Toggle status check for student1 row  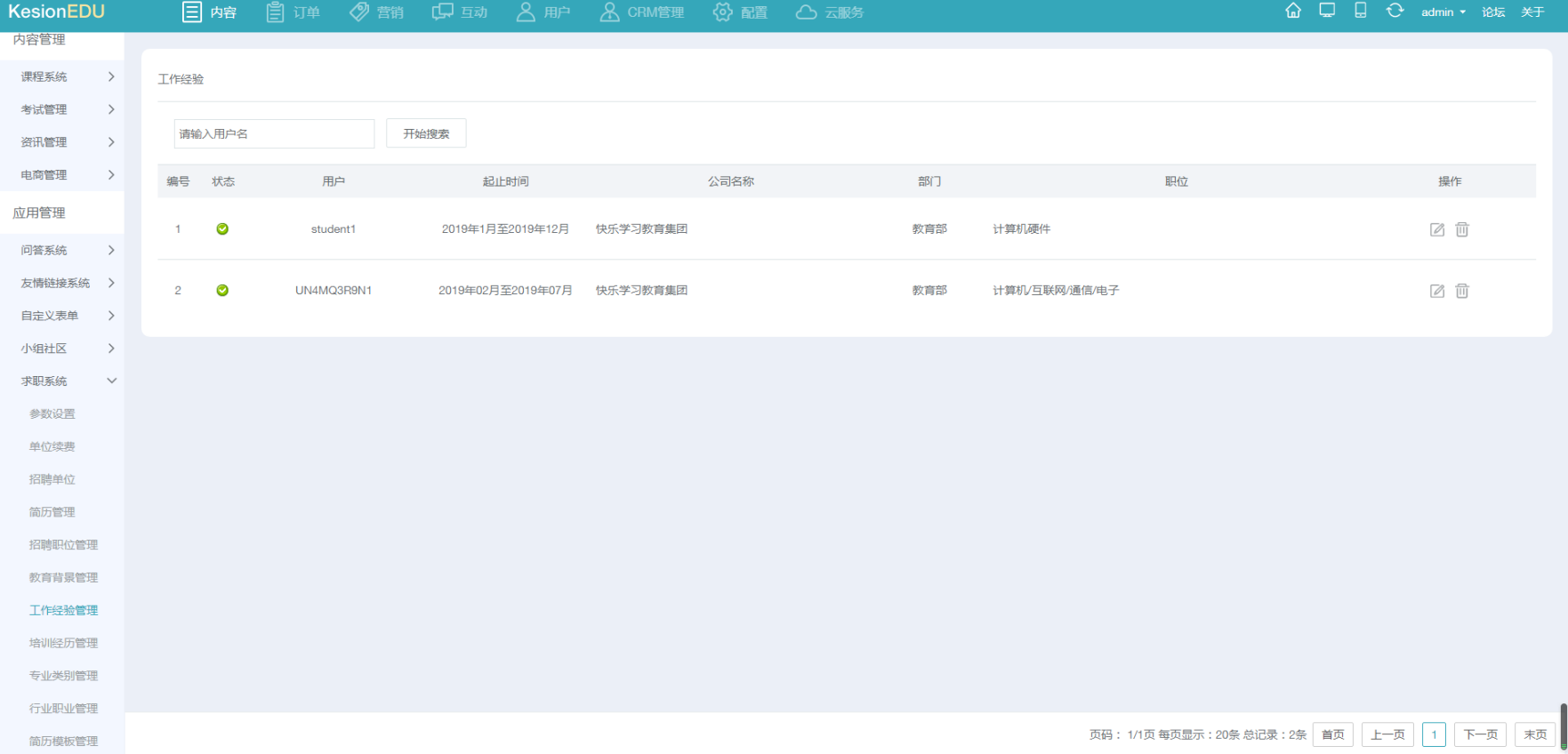click(222, 229)
